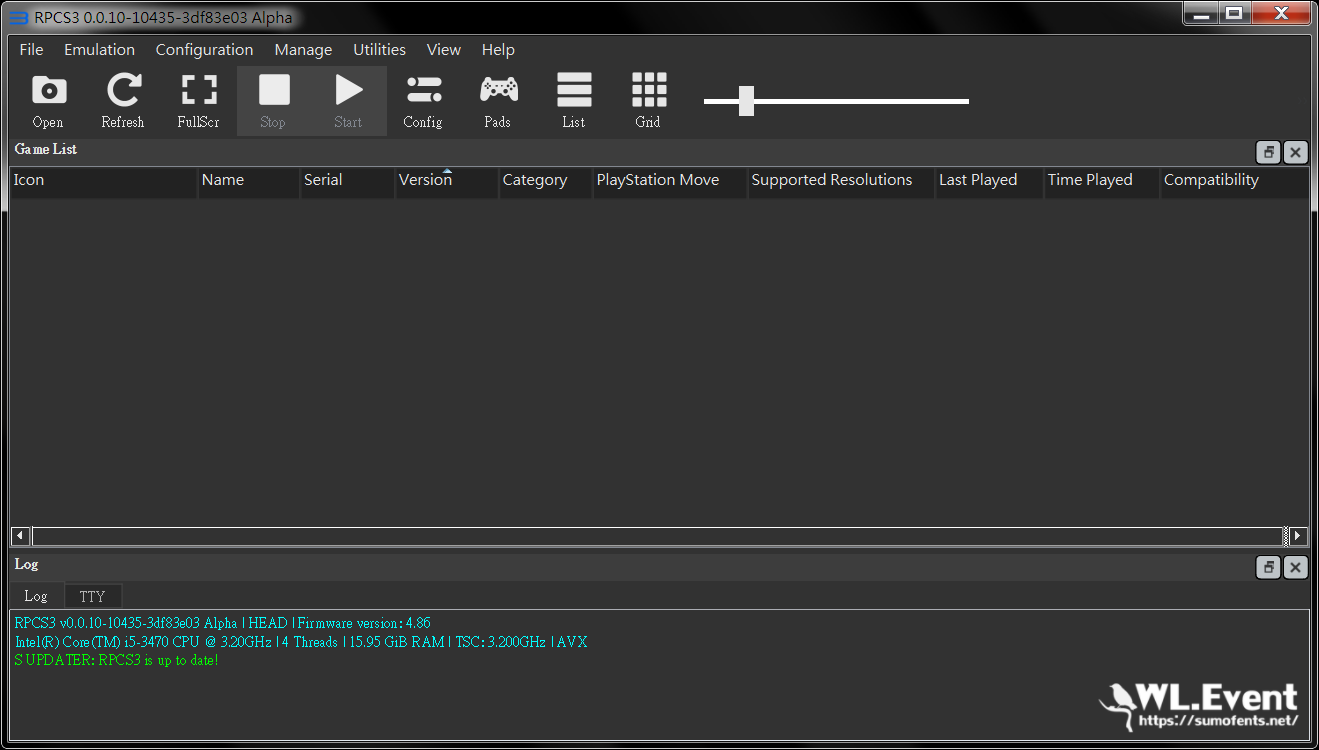Viewport: 1319px width, 750px height.
Task: Undock the Game List panel
Action: click(x=1268, y=152)
